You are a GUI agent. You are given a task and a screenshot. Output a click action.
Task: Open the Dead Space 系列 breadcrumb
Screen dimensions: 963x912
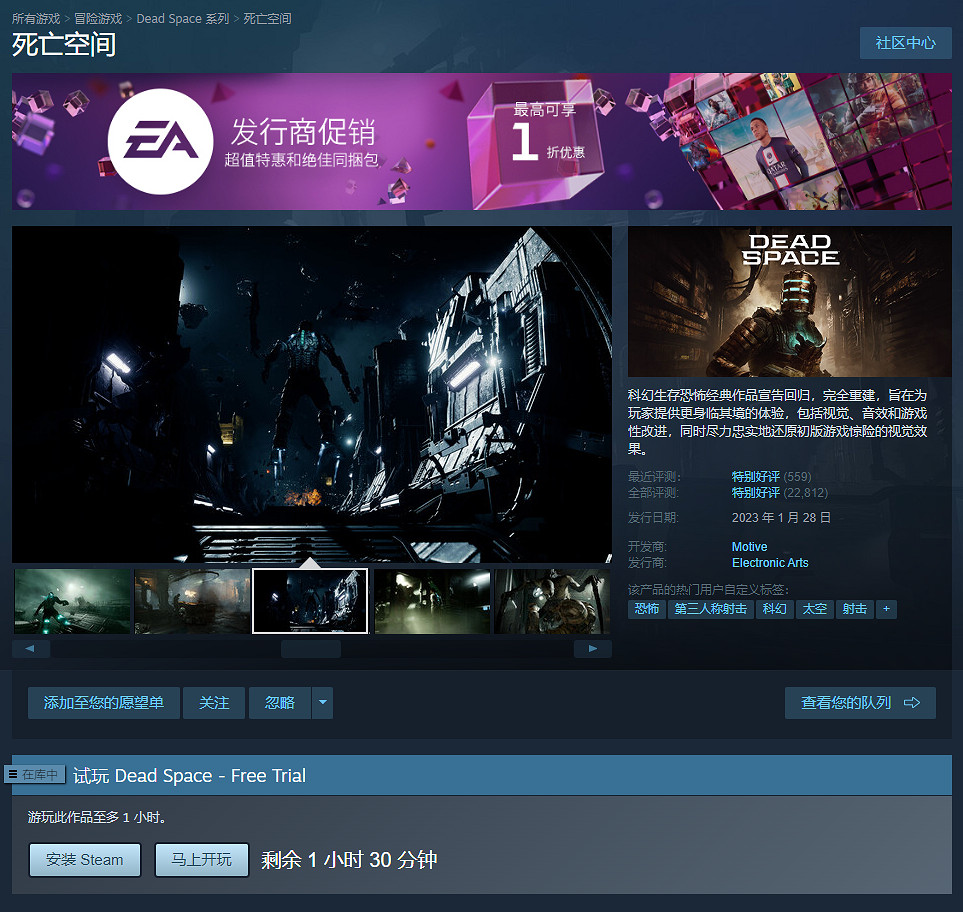point(182,17)
